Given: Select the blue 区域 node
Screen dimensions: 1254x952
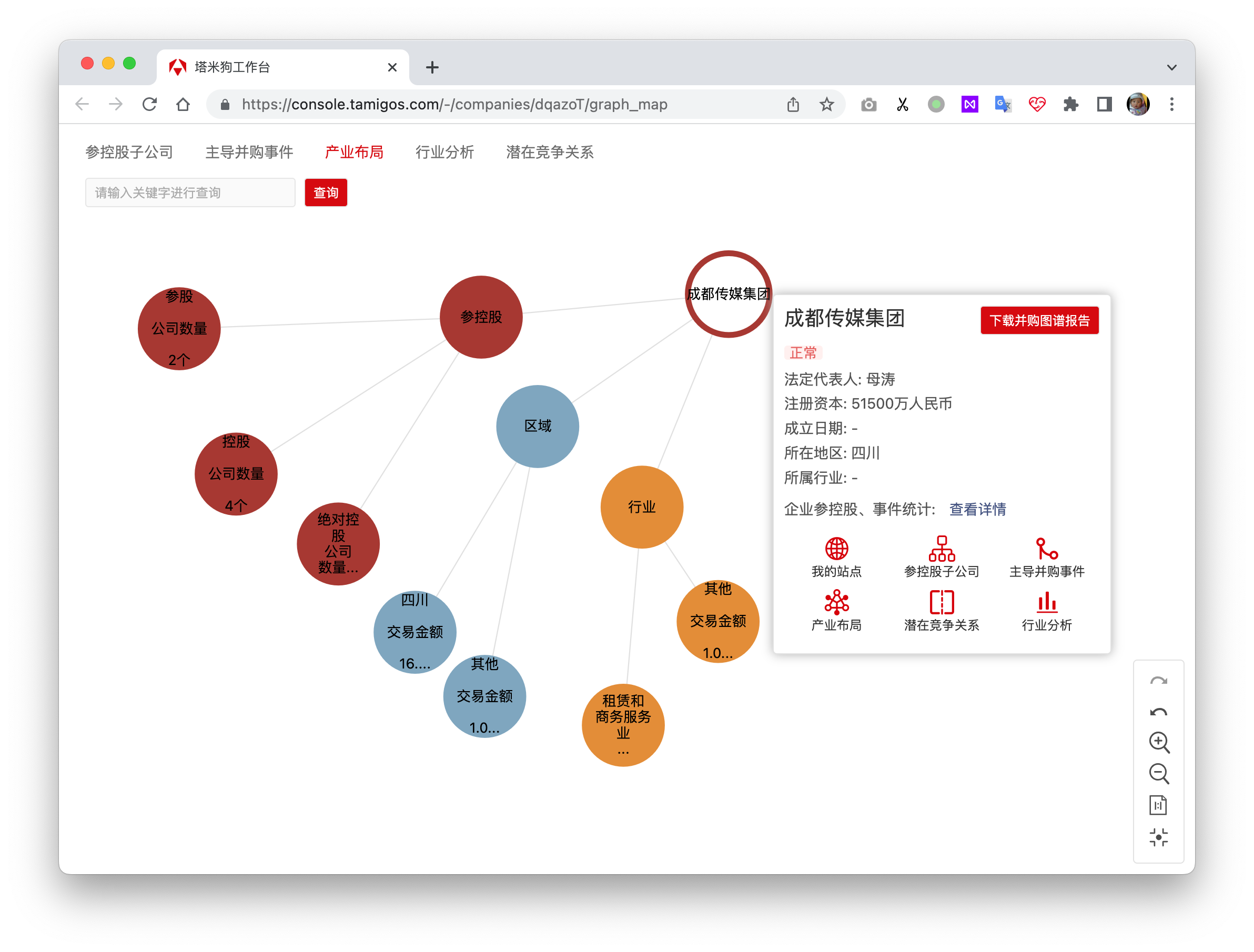Looking at the screenshot, I should point(538,427).
